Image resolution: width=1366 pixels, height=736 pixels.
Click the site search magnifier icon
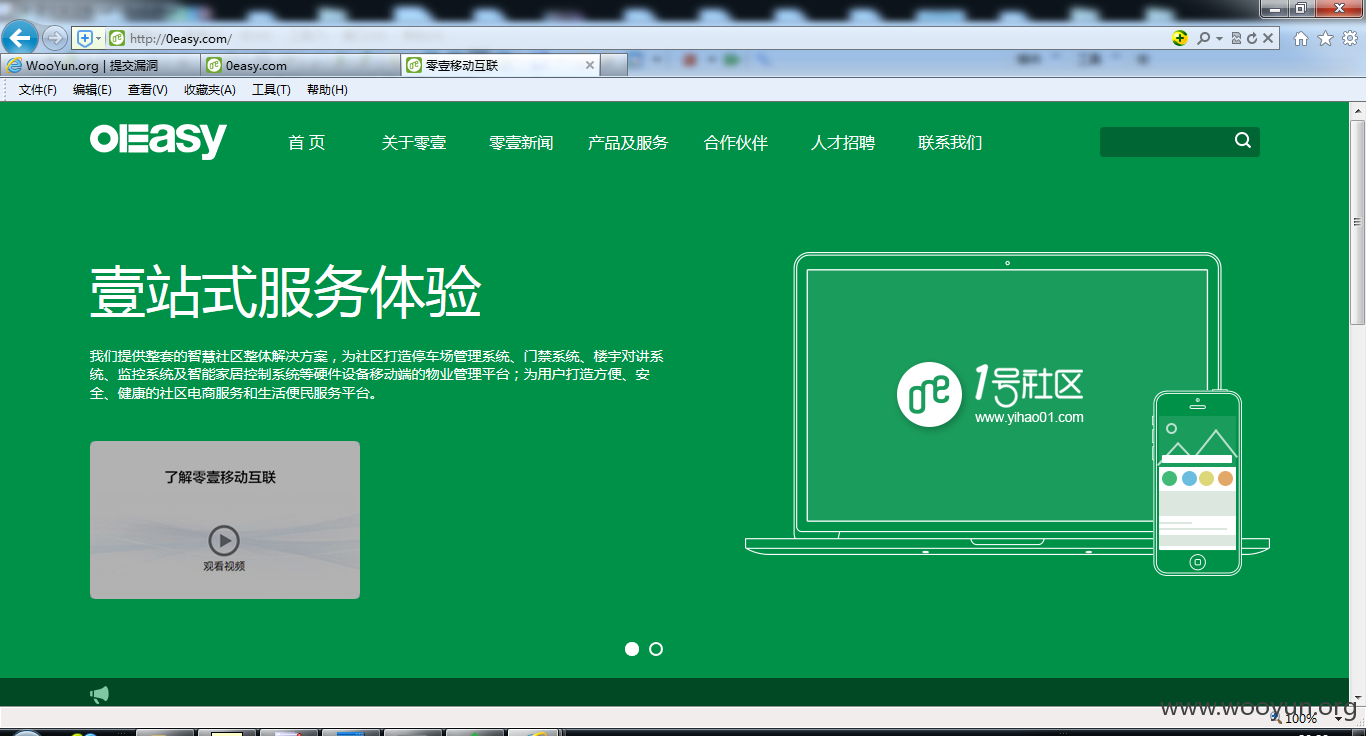[1243, 141]
